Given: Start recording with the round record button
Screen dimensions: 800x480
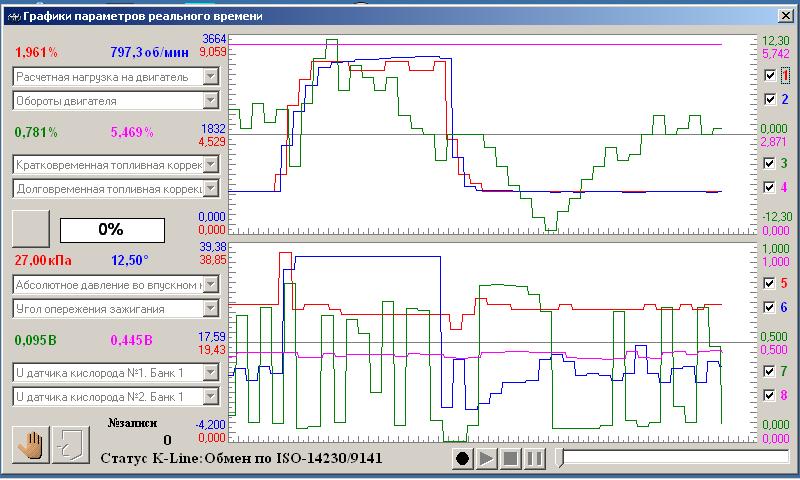Looking at the screenshot, I should 462,459.
